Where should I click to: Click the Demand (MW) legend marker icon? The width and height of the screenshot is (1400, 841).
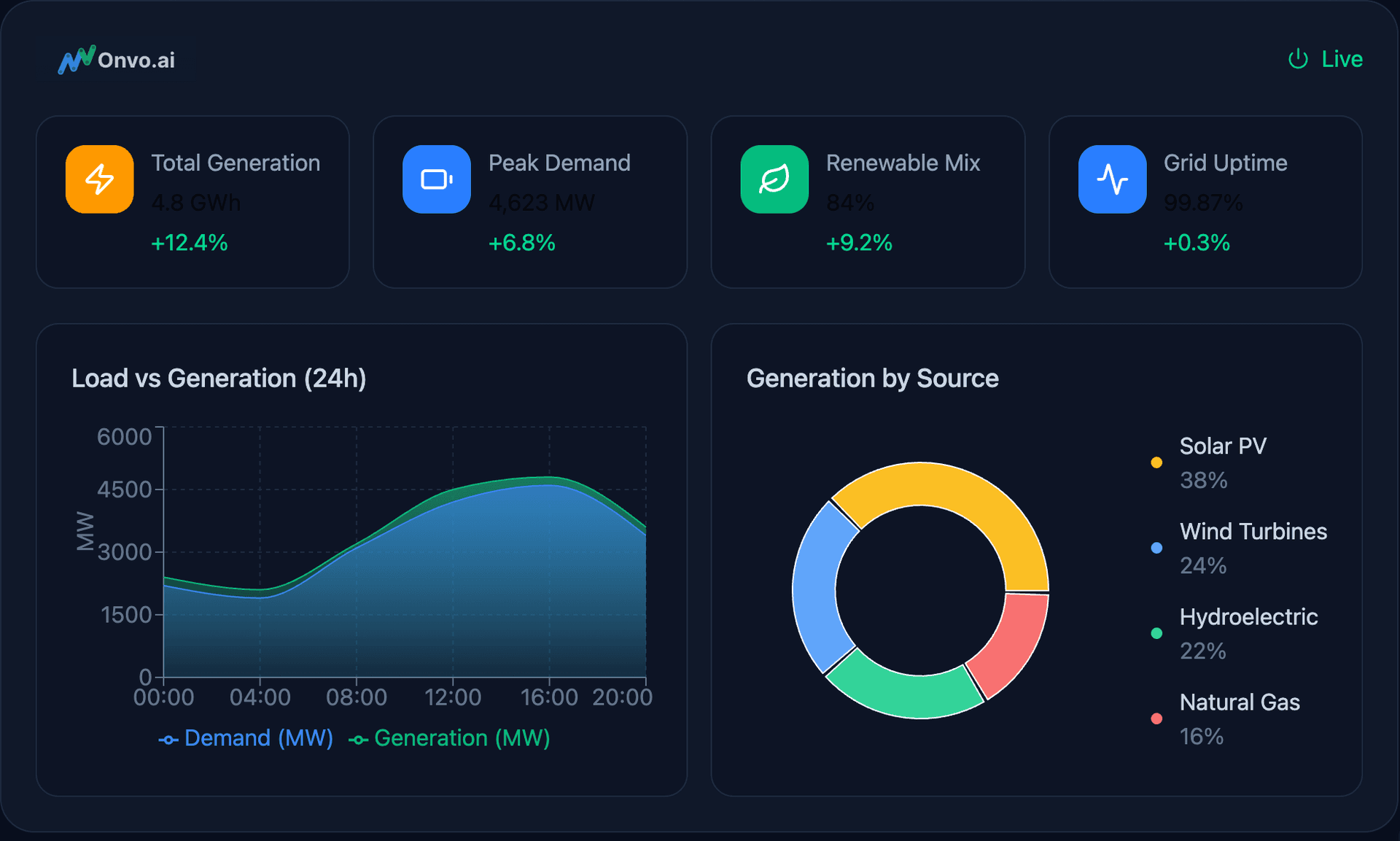point(168,740)
